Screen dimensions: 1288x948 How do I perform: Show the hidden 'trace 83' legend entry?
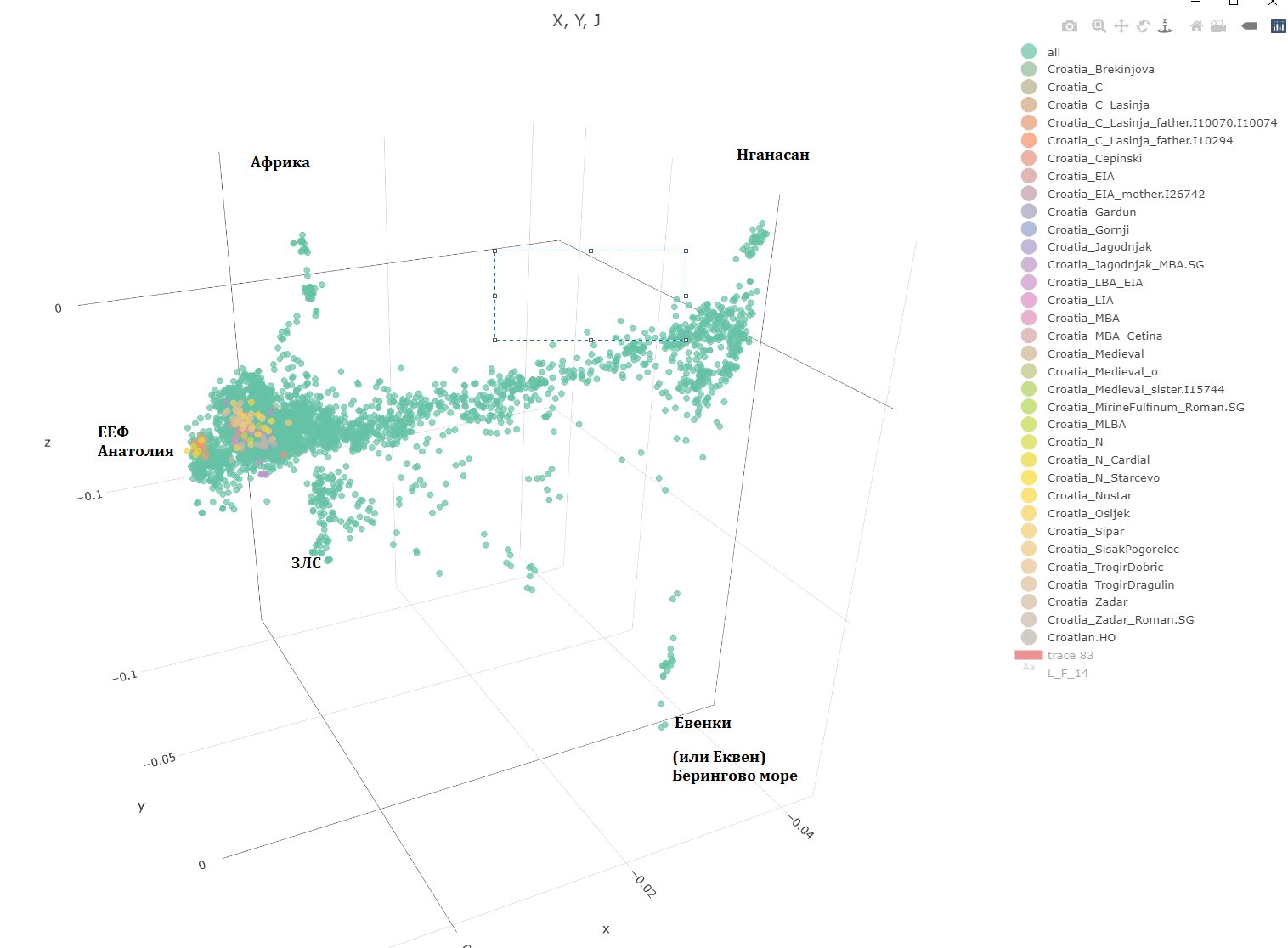1070,656
